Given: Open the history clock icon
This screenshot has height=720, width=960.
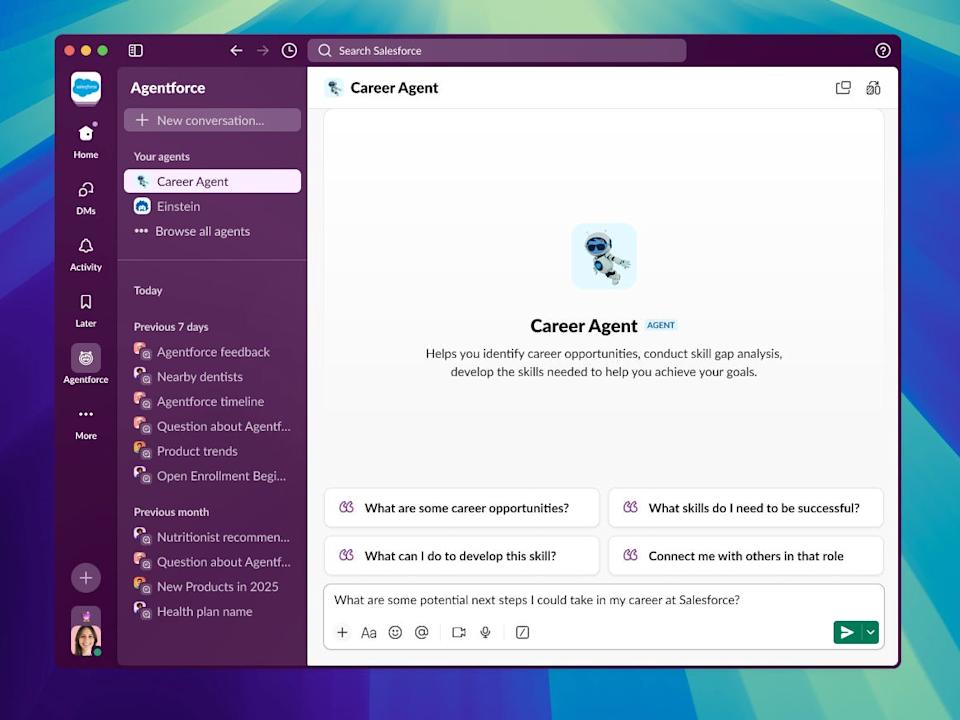Looking at the screenshot, I should 289,50.
